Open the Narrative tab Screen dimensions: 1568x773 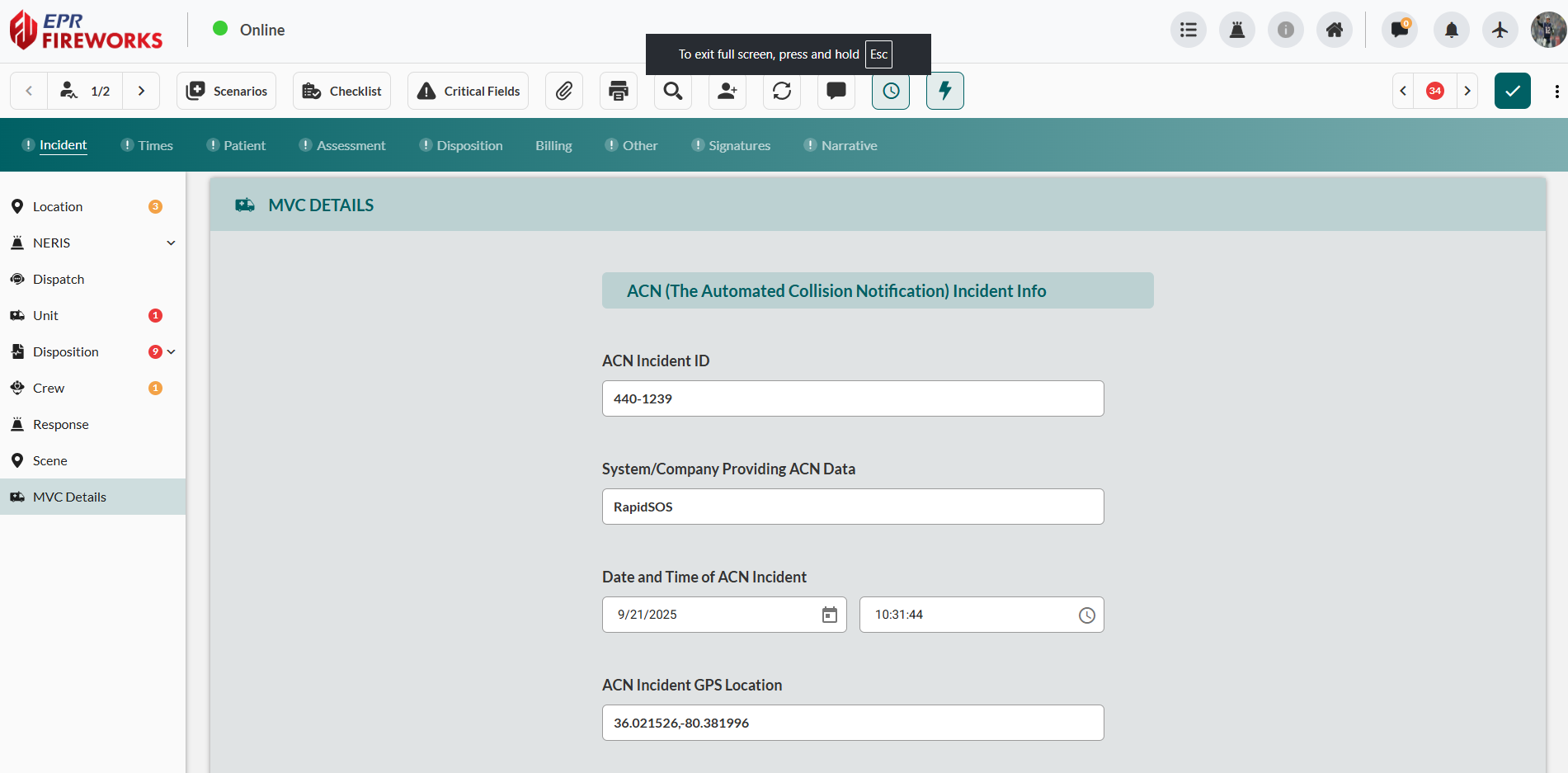coord(849,144)
